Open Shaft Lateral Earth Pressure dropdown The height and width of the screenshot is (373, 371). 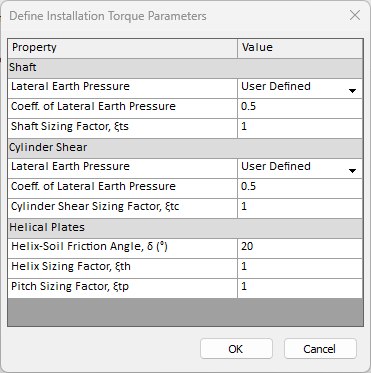pyautogui.click(x=352, y=91)
